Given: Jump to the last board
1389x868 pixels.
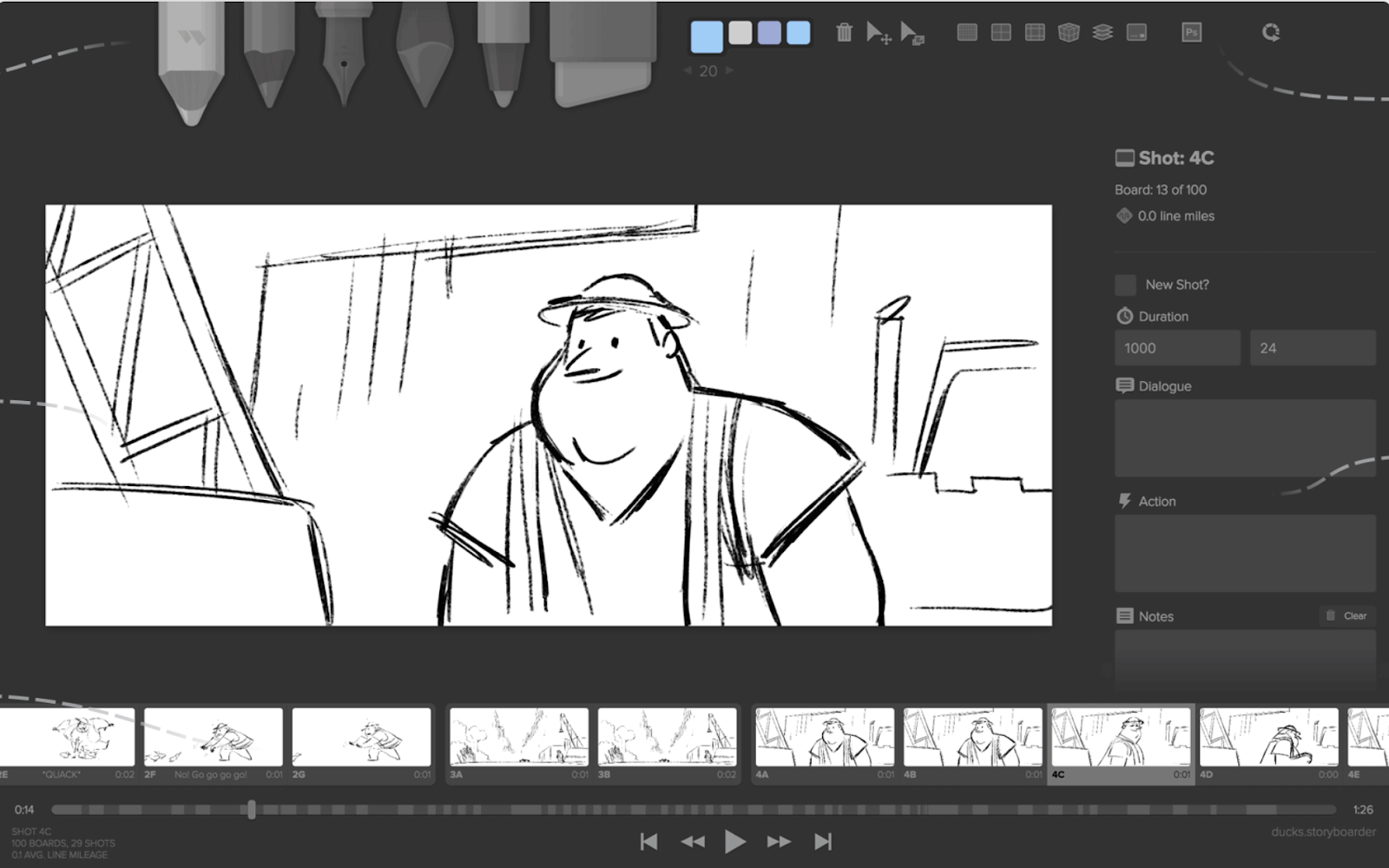Looking at the screenshot, I should coord(823,841).
